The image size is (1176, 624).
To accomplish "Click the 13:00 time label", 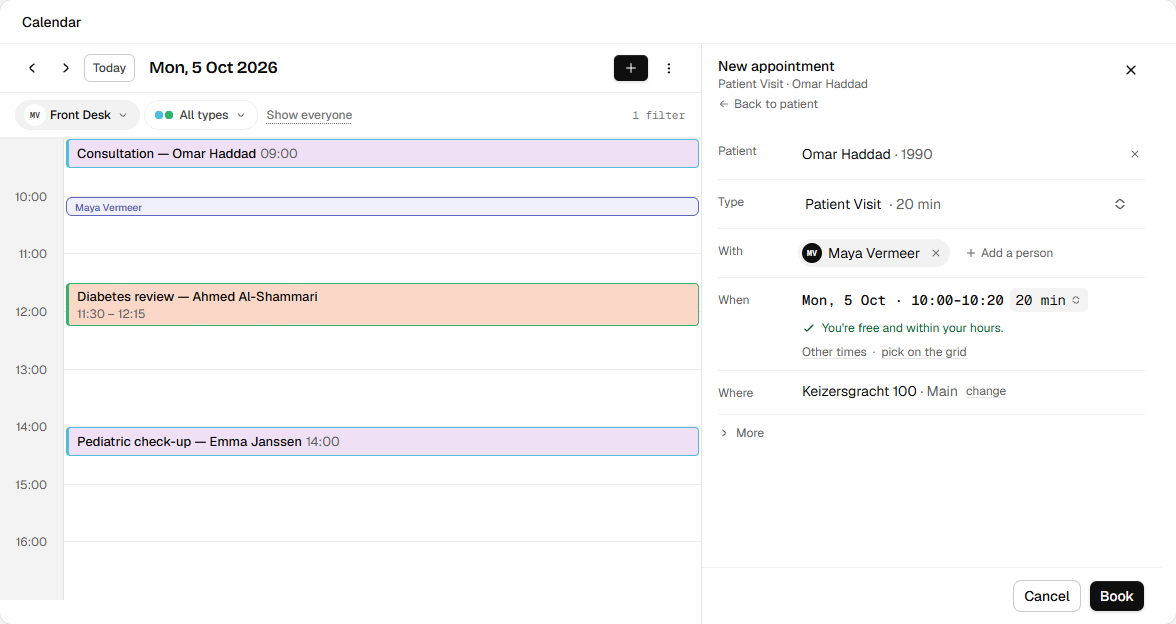I will (x=32, y=370).
